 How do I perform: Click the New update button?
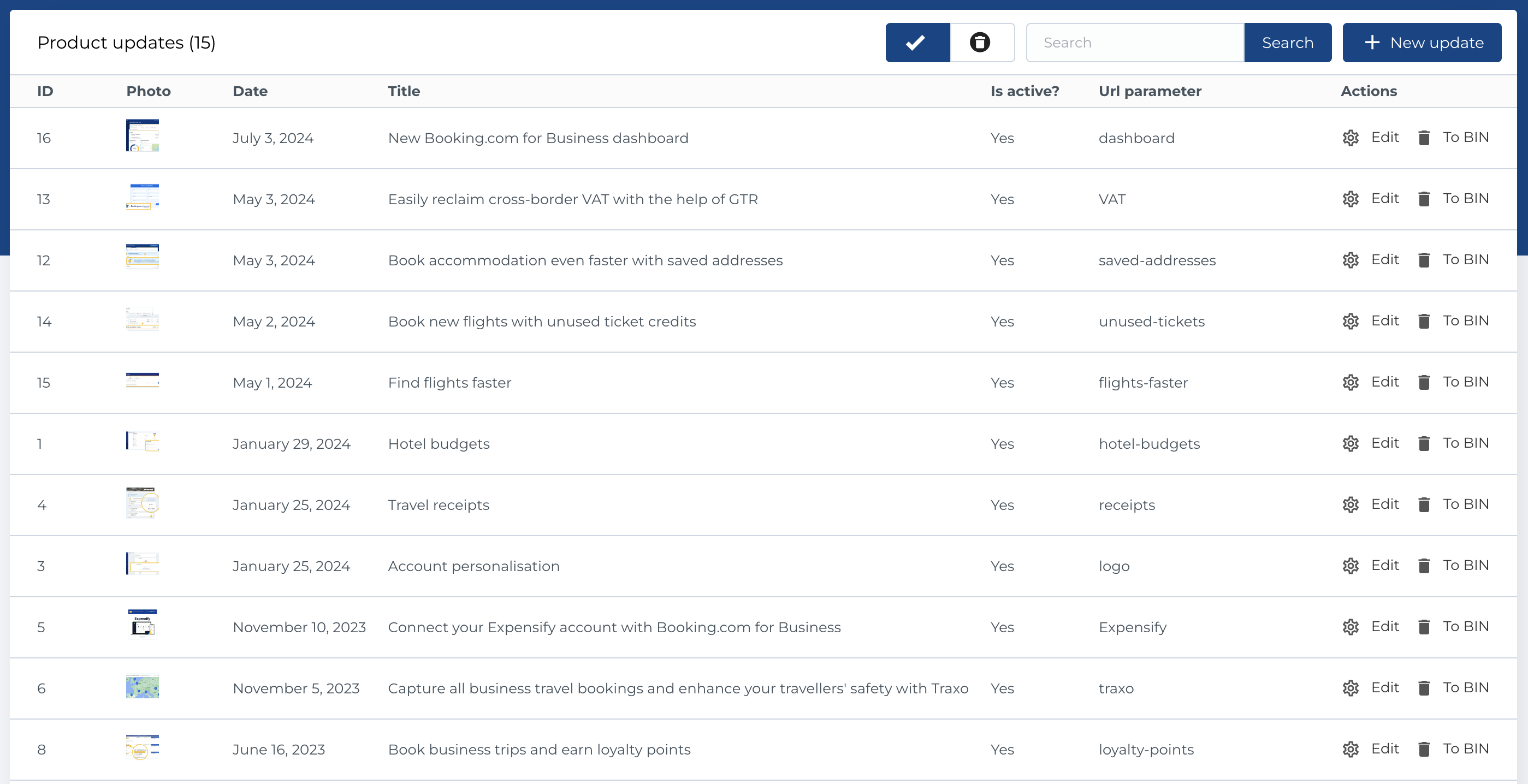1422,42
